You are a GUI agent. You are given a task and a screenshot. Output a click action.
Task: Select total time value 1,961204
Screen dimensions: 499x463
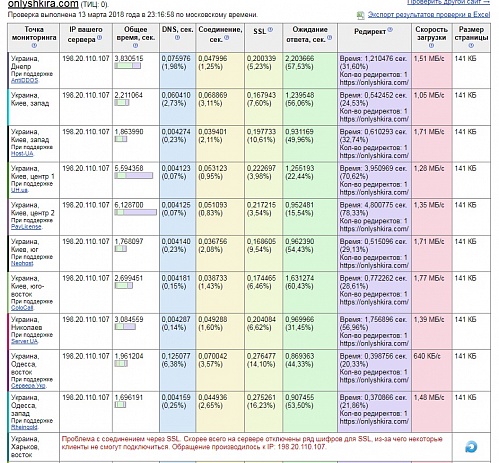129,356
